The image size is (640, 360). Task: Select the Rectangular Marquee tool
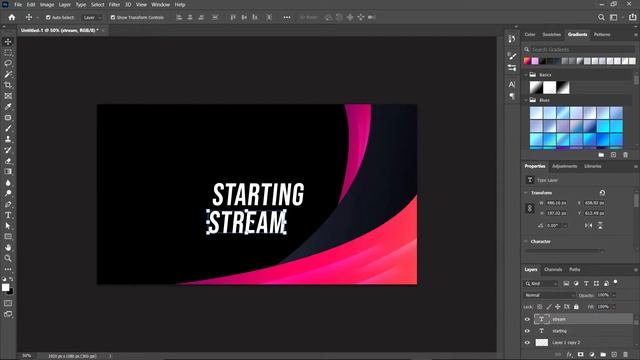pyautogui.click(x=8, y=53)
